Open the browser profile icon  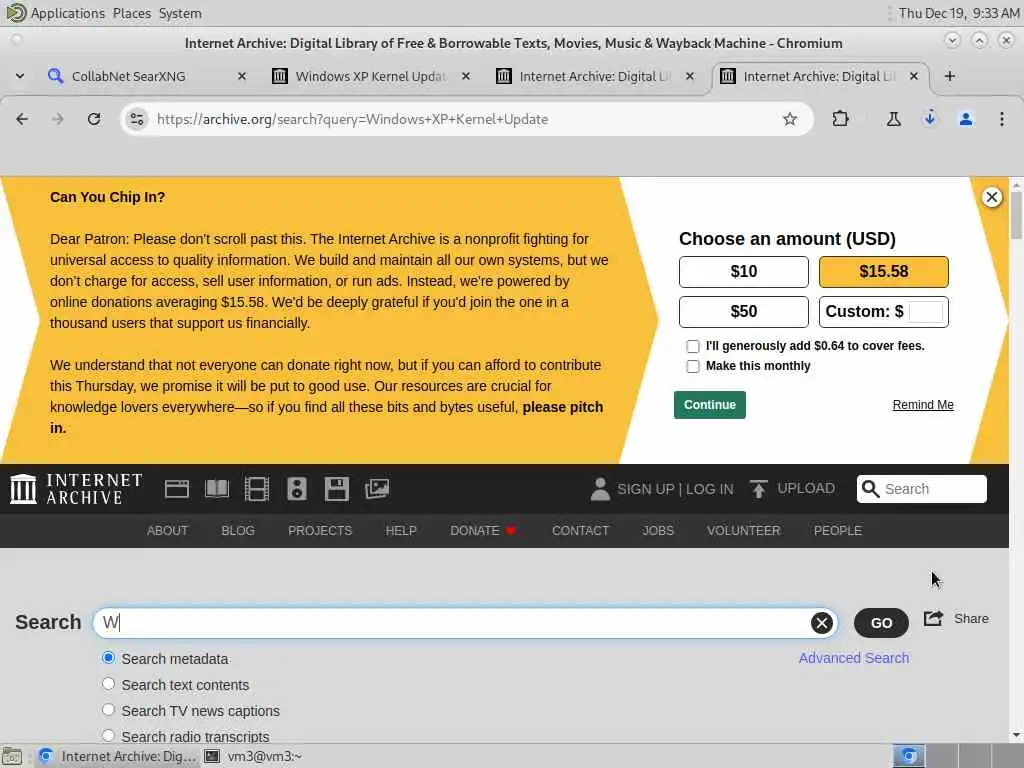tap(965, 119)
